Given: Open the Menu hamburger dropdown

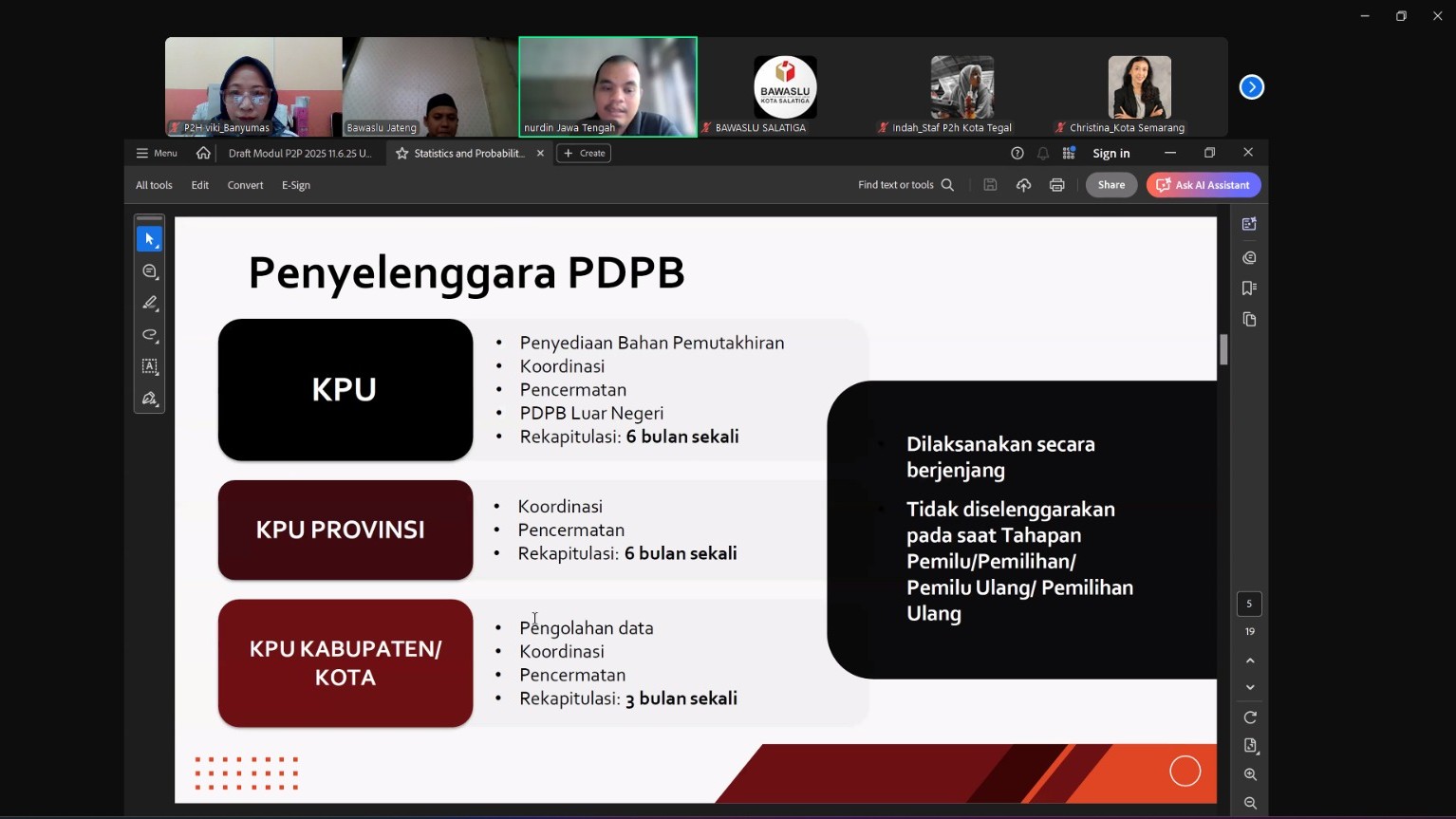Looking at the screenshot, I should [157, 153].
